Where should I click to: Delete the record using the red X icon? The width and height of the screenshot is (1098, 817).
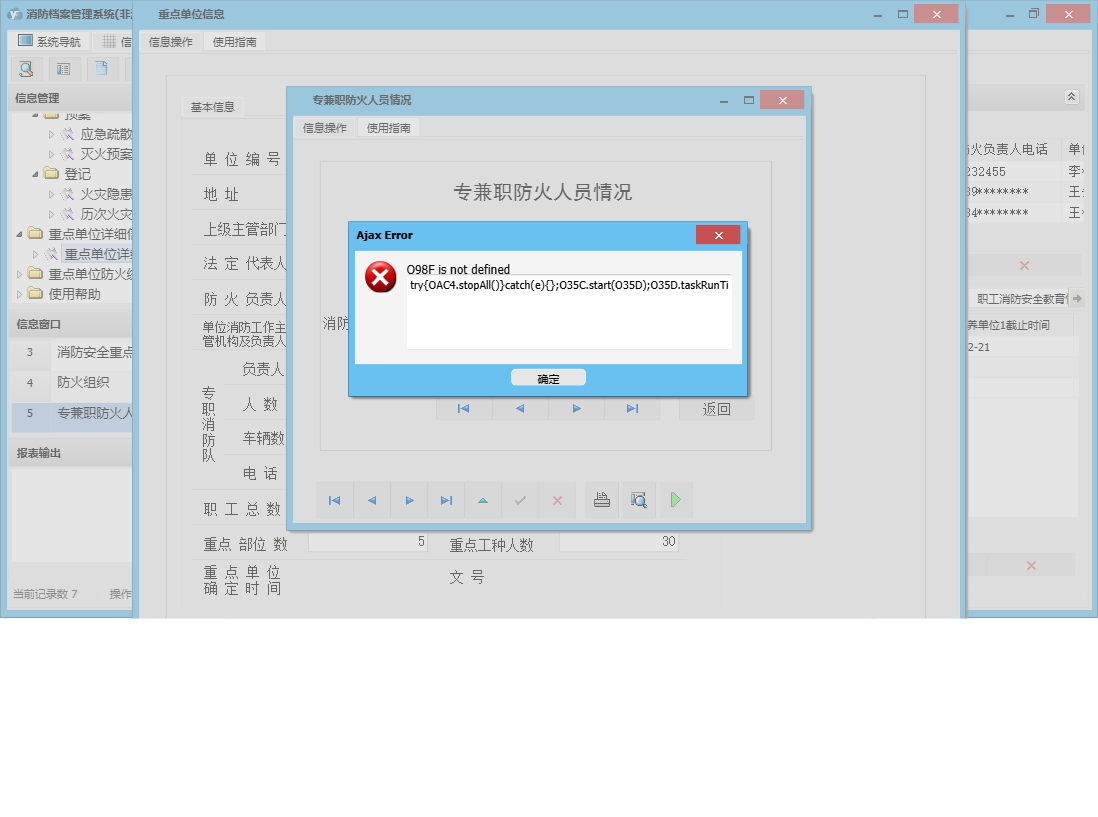point(557,500)
